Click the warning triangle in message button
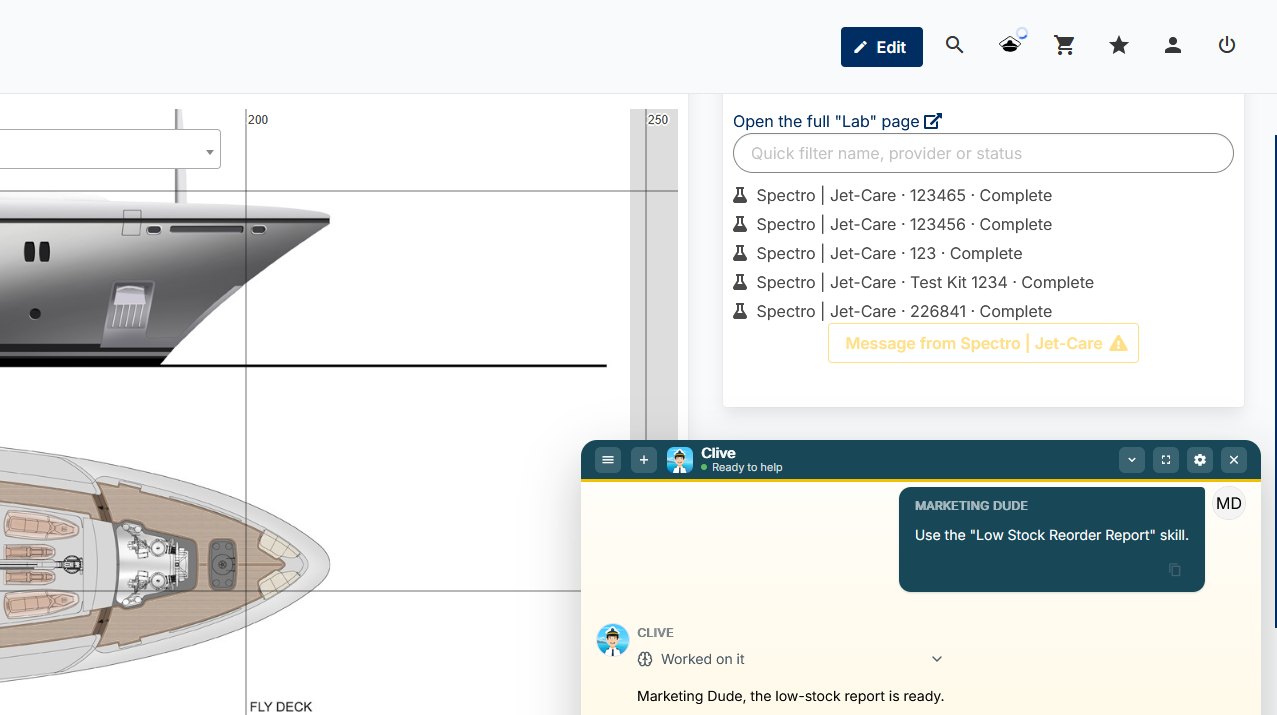 click(1118, 343)
